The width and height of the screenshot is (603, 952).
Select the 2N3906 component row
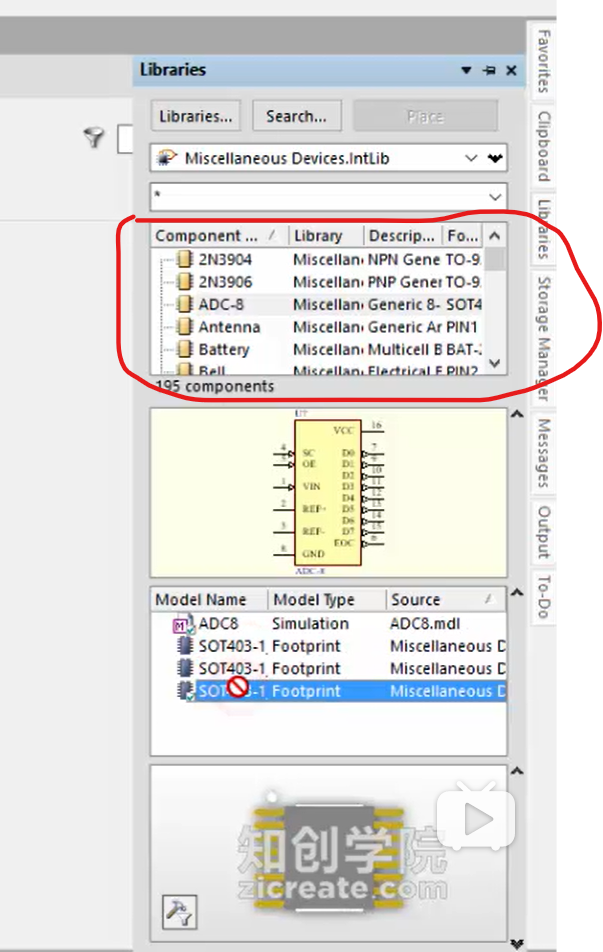318,282
